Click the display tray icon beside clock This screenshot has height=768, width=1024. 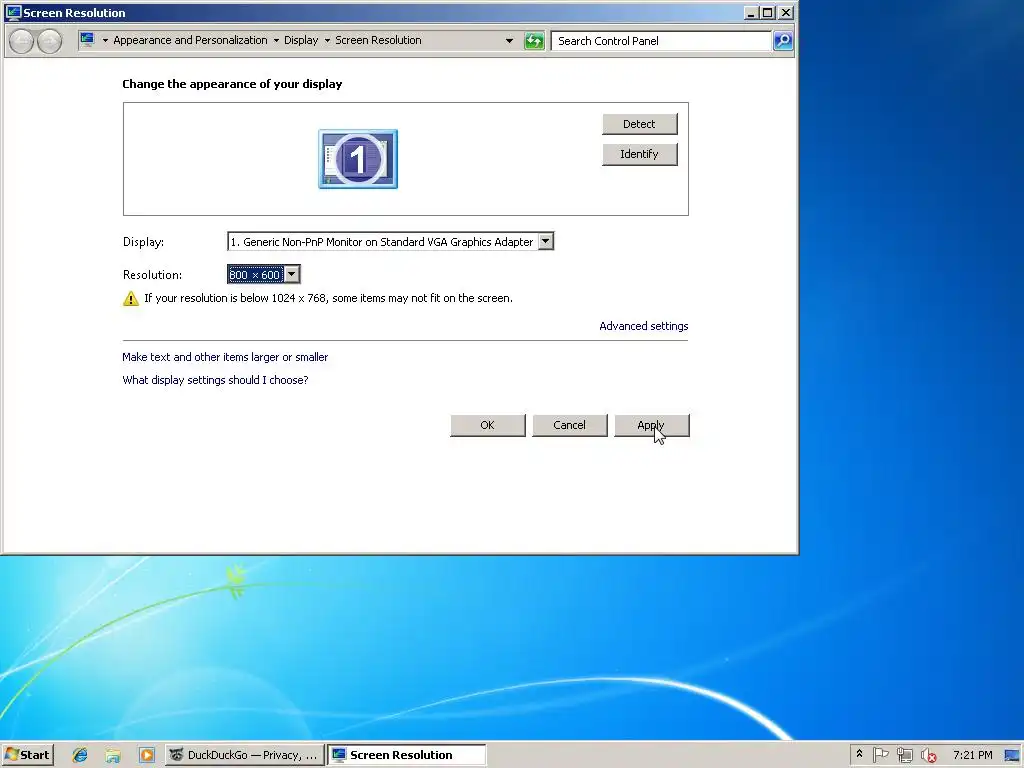coord(1012,756)
